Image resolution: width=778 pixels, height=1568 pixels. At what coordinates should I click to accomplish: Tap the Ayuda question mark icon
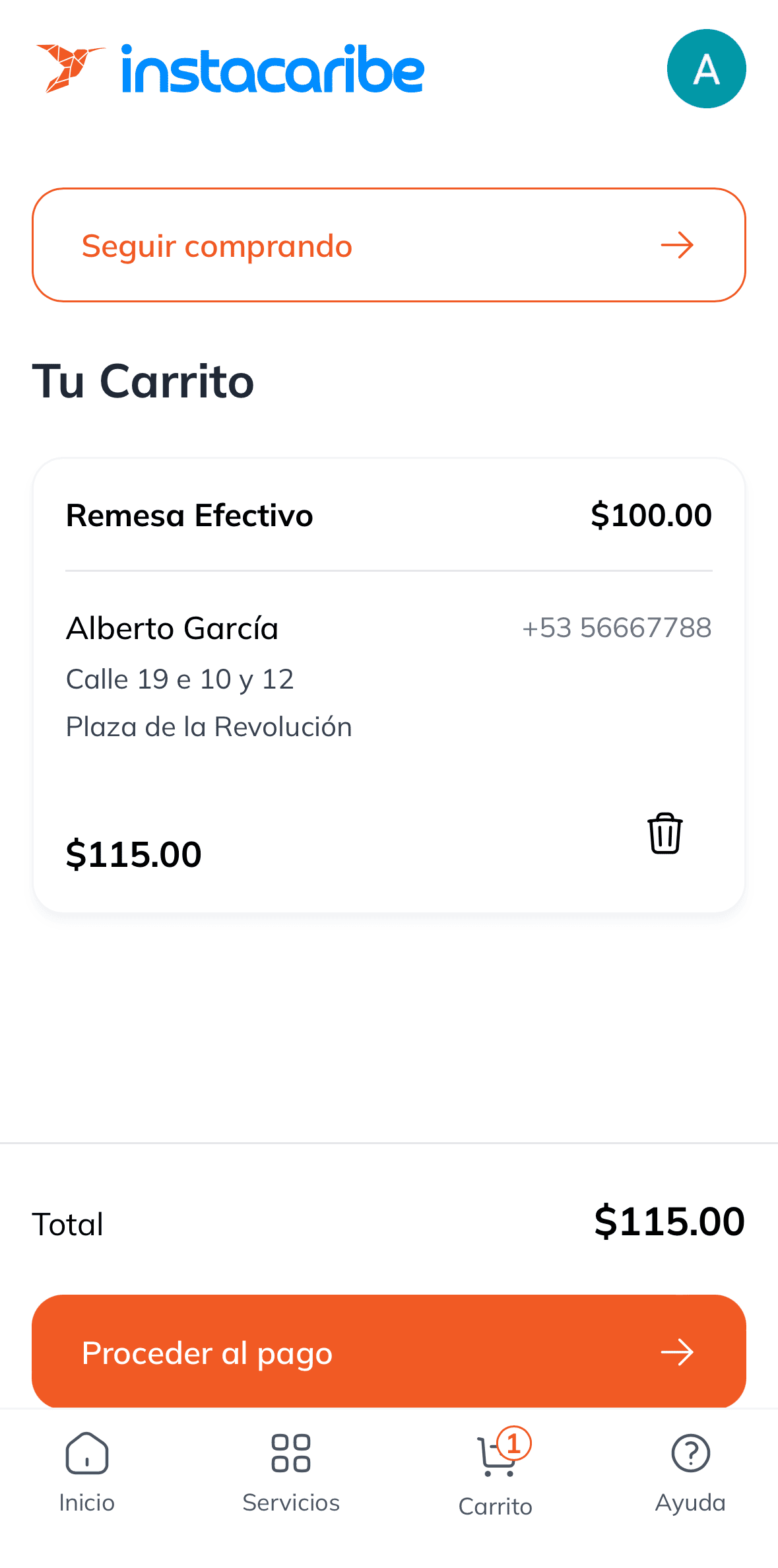point(690,1453)
